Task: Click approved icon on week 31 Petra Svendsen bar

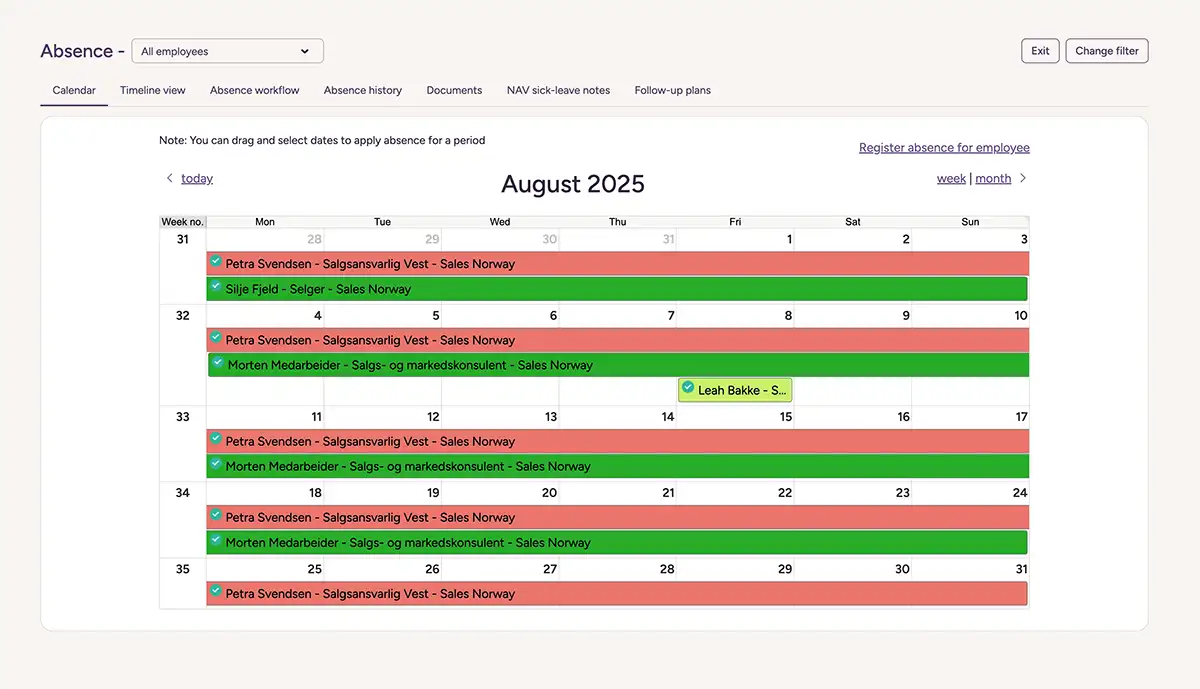Action: point(215,262)
